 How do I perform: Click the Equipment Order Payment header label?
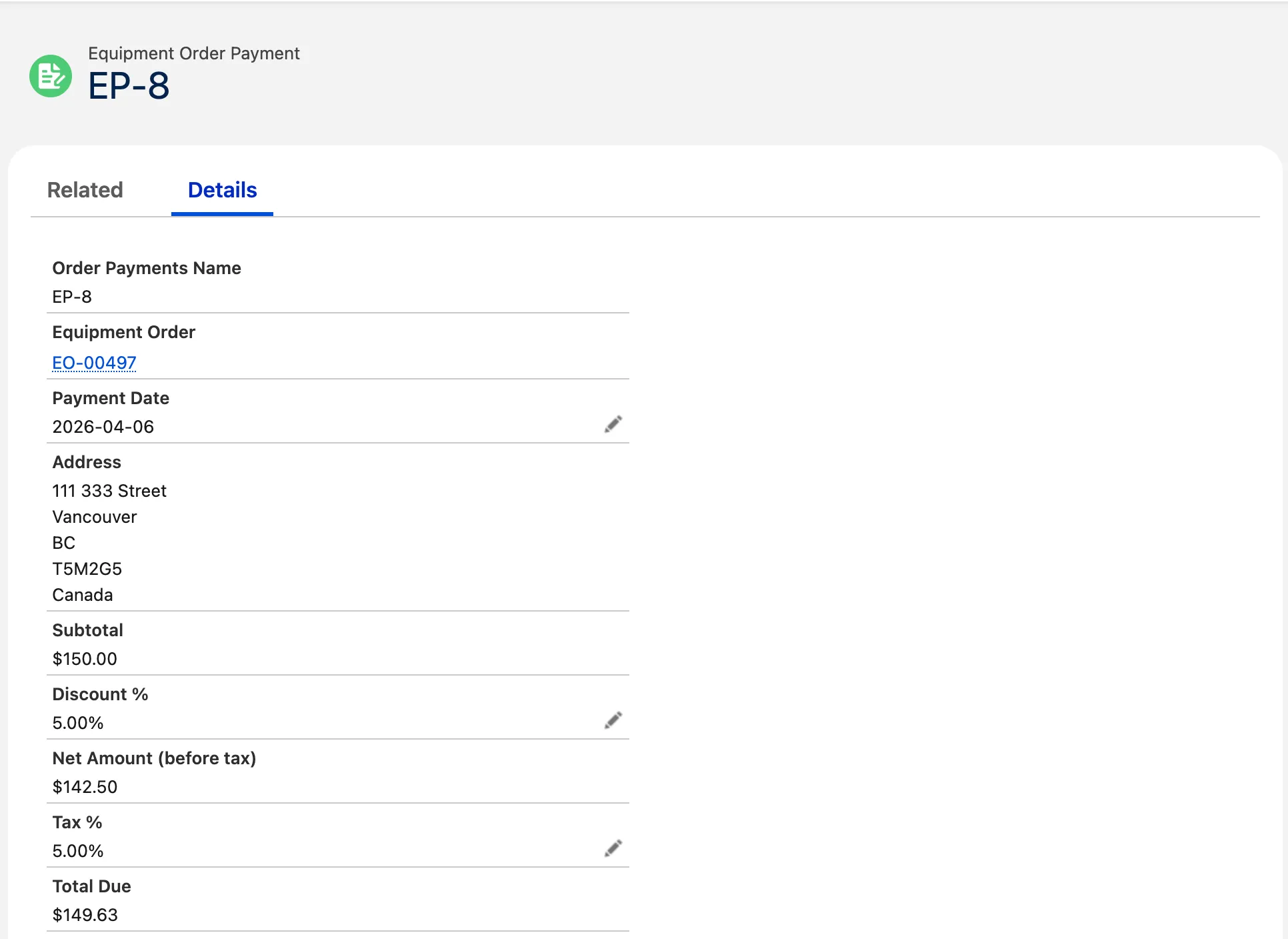pos(194,53)
